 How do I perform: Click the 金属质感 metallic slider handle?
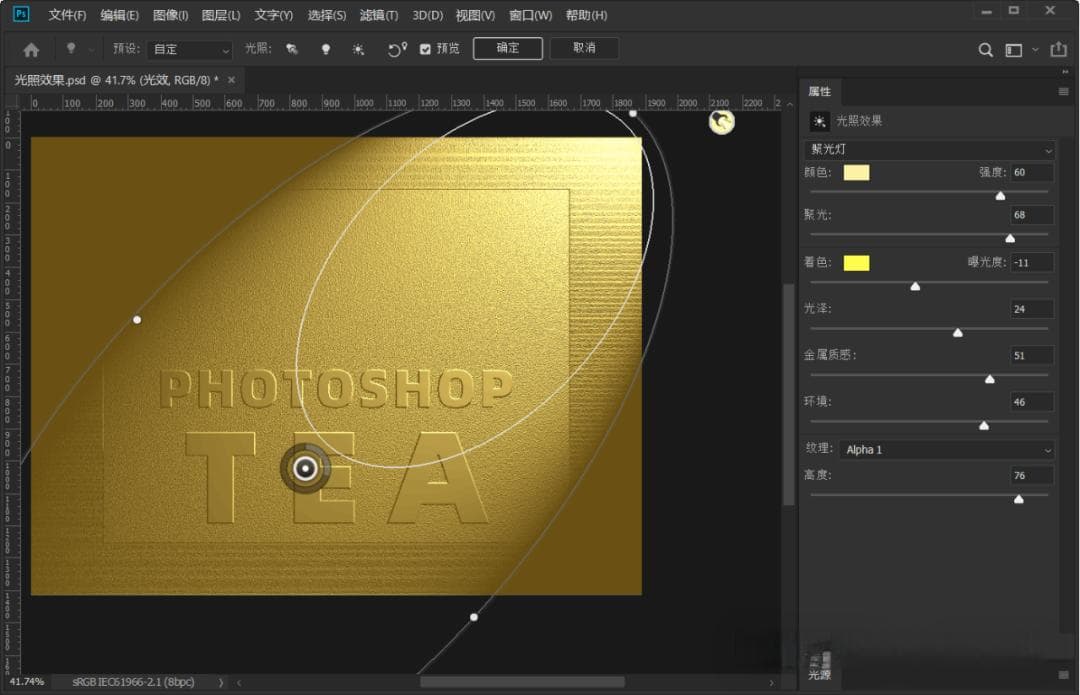990,379
